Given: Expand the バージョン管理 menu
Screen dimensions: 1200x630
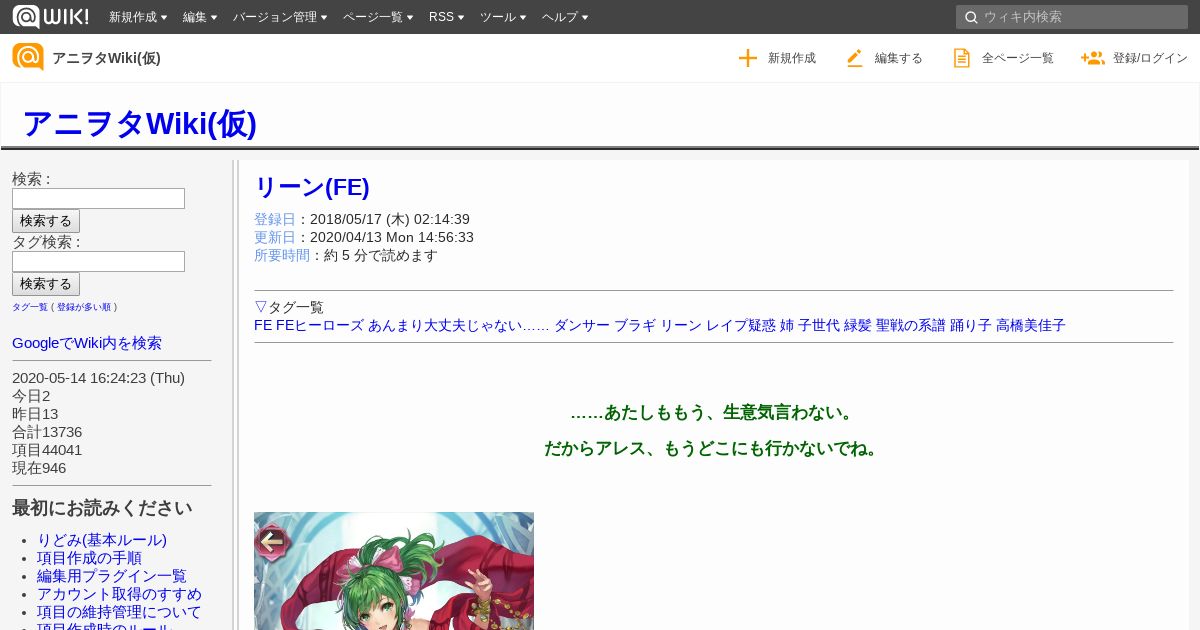Looking at the screenshot, I should point(280,17).
